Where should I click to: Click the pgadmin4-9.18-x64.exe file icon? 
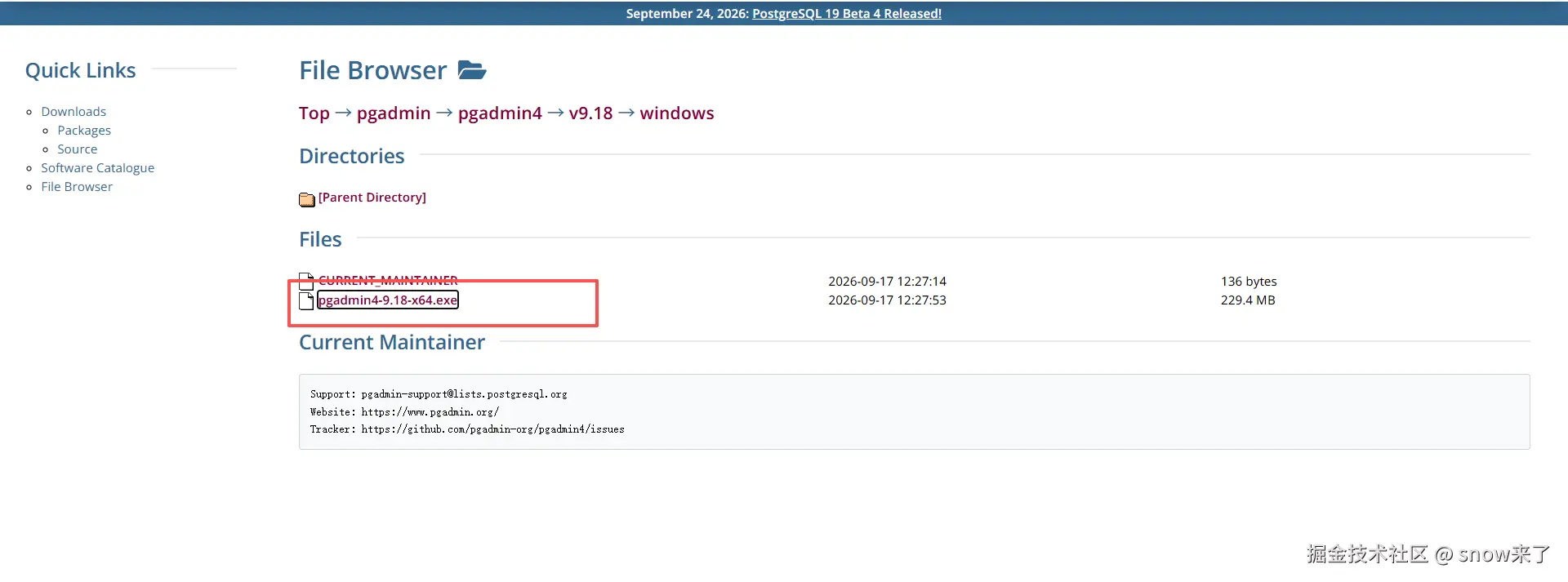306,300
